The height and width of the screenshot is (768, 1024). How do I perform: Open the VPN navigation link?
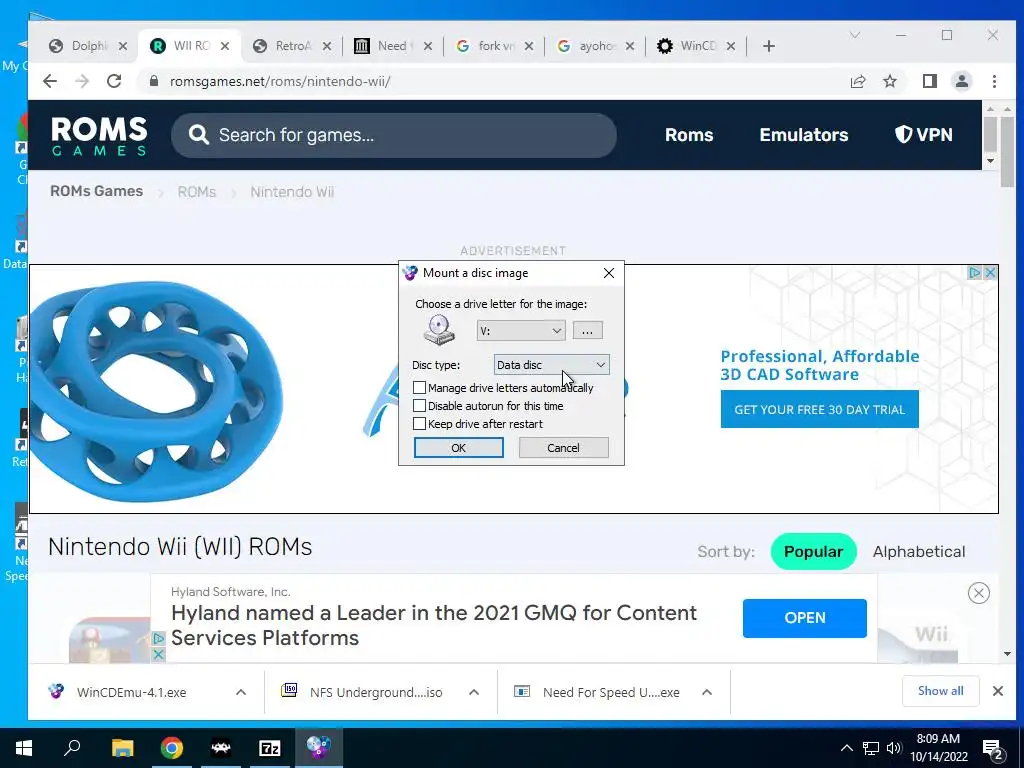tap(923, 135)
